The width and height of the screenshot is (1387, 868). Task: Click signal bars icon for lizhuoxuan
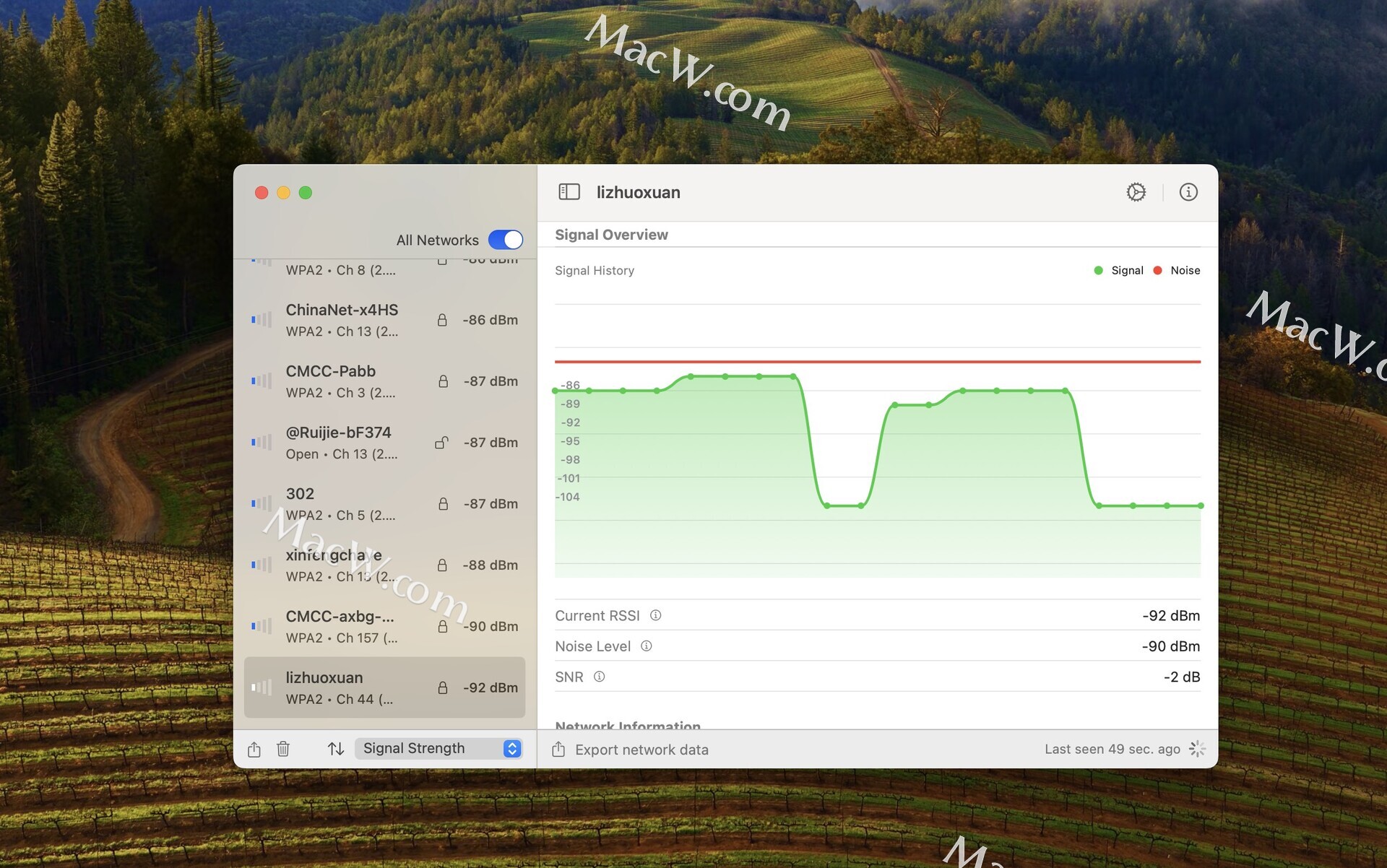click(x=262, y=687)
